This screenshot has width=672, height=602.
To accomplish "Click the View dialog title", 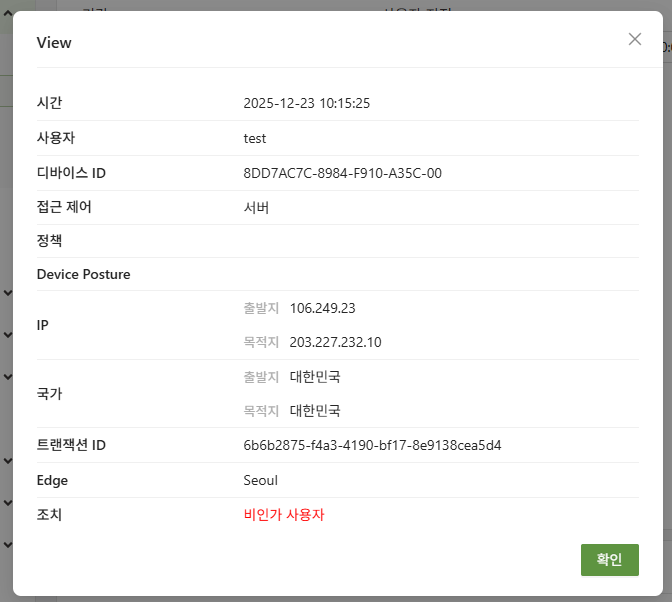I will (x=54, y=43).
